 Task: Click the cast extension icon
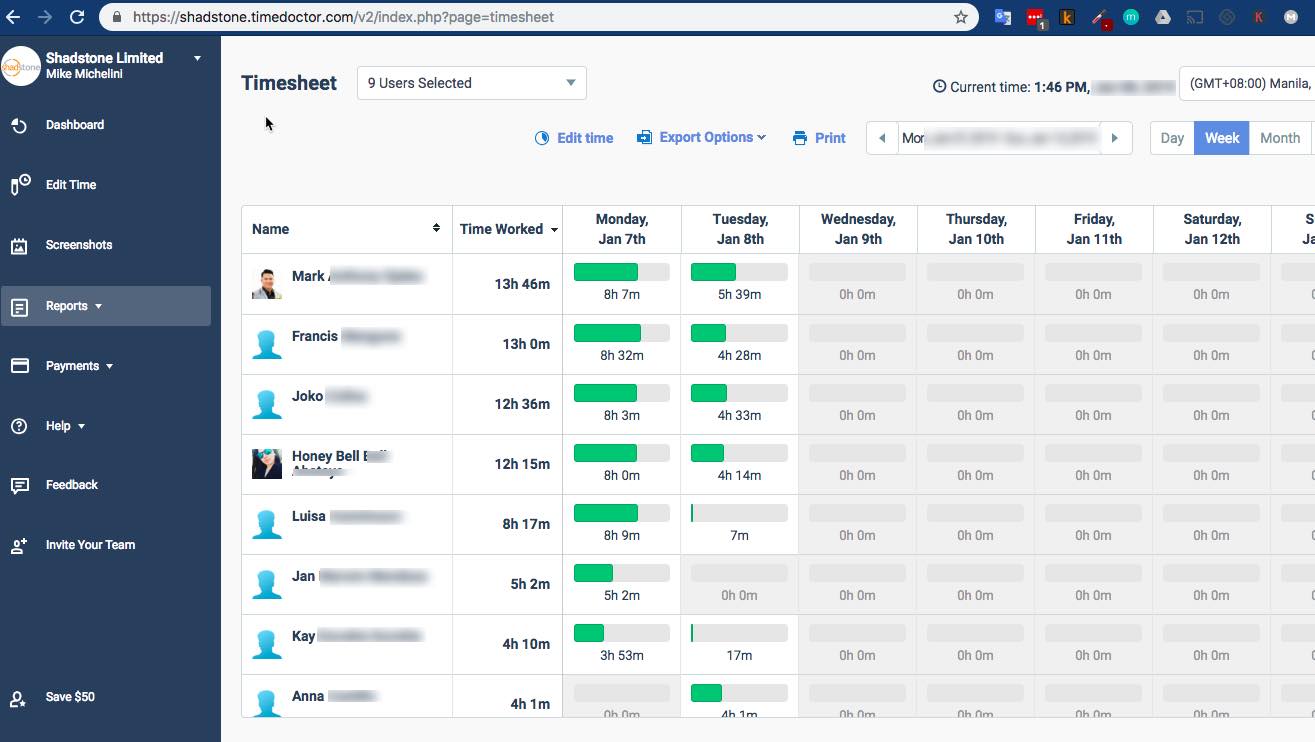click(1195, 17)
